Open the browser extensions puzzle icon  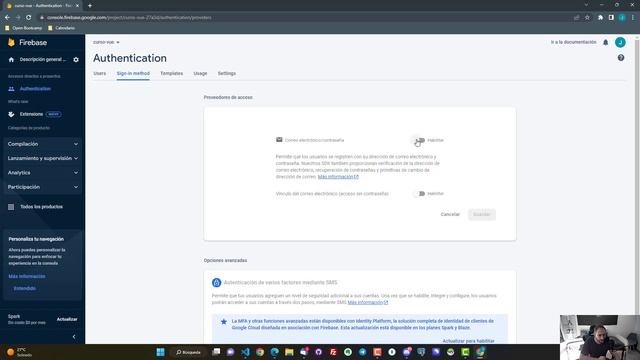click(x=600, y=18)
